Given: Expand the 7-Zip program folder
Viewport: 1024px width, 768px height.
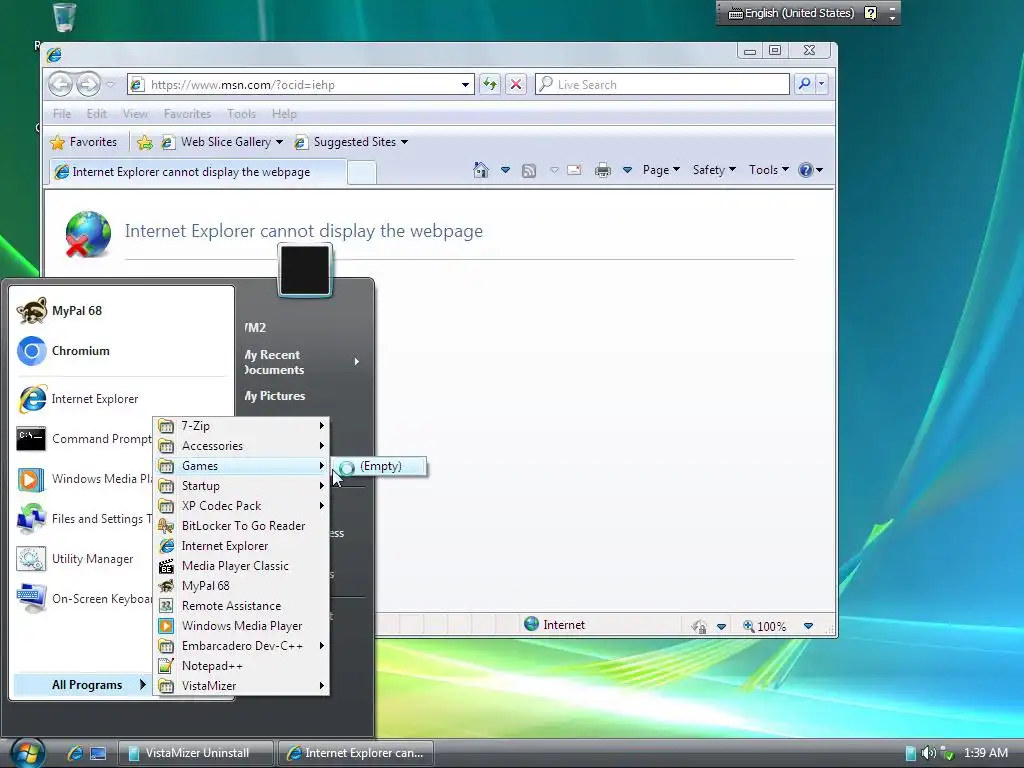Looking at the screenshot, I should click(241, 426).
